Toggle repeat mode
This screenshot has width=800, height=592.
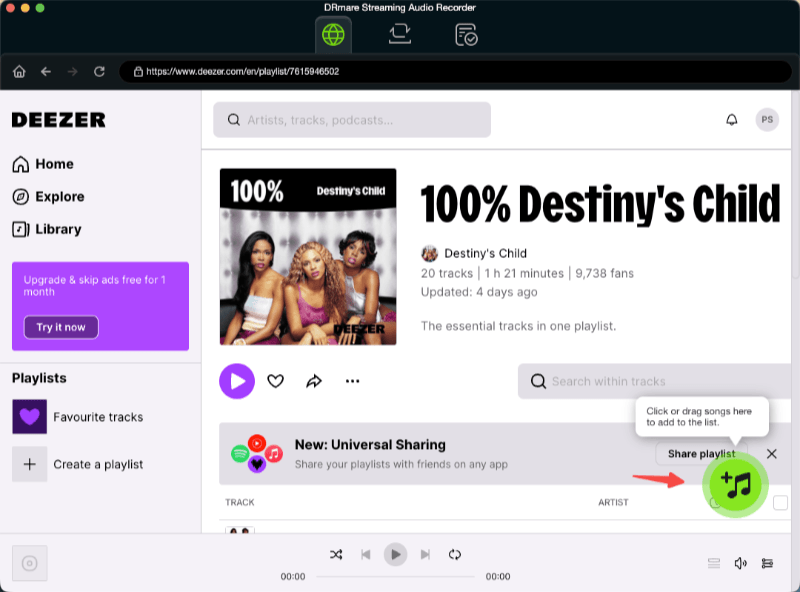455,555
